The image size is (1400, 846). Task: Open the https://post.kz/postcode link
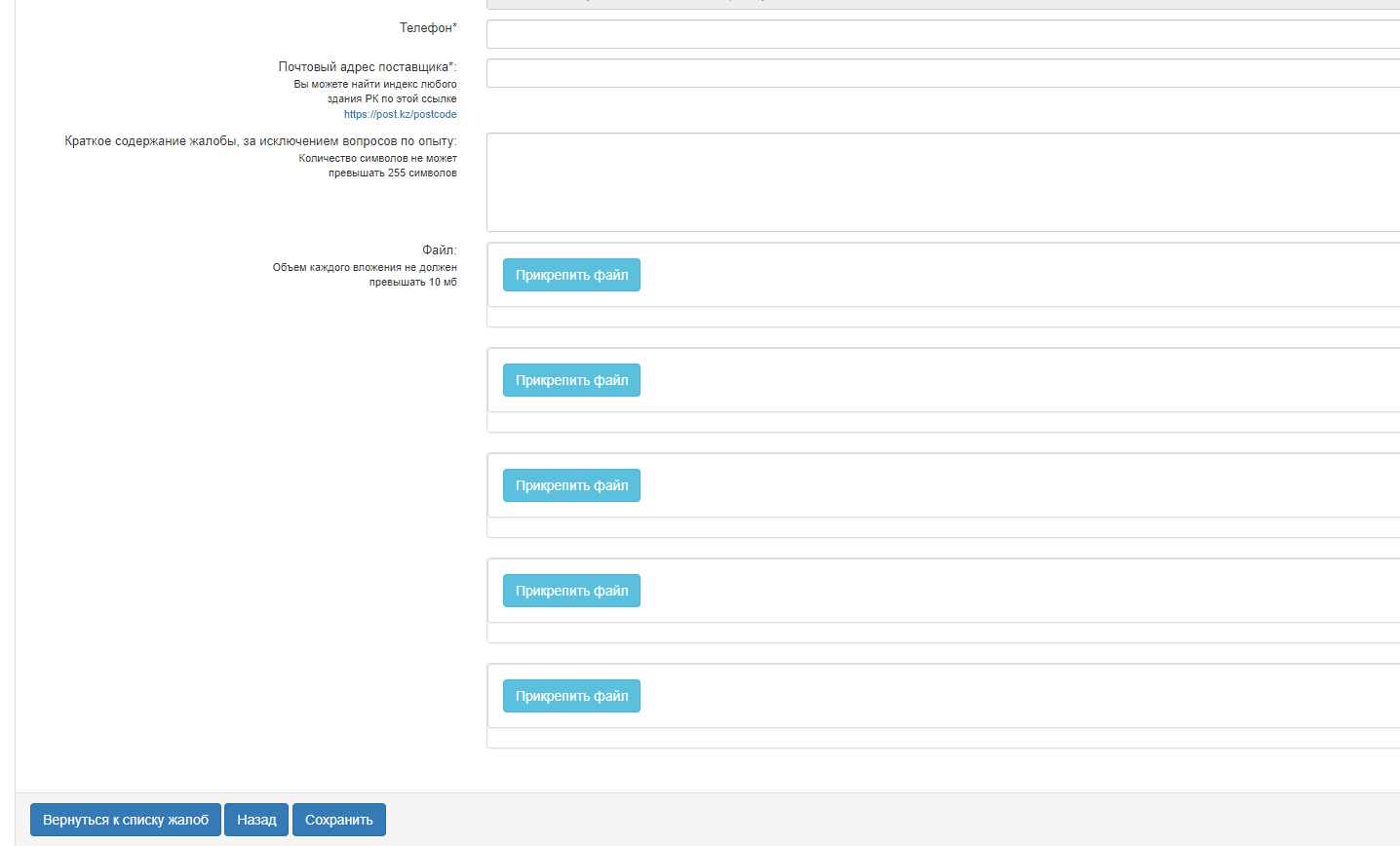tap(400, 114)
